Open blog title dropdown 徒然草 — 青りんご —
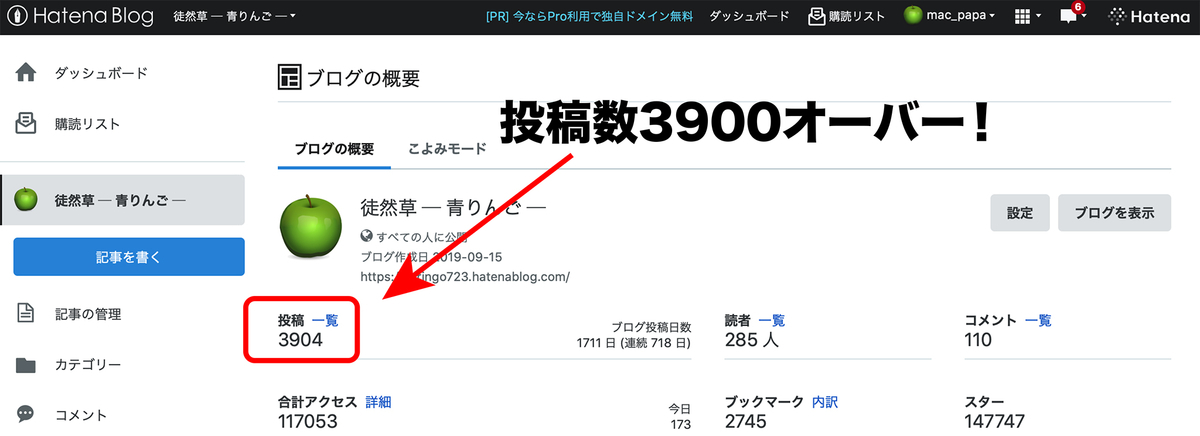This screenshot has width=1200, height=436. pyautogui.click(x=233, y=16)
